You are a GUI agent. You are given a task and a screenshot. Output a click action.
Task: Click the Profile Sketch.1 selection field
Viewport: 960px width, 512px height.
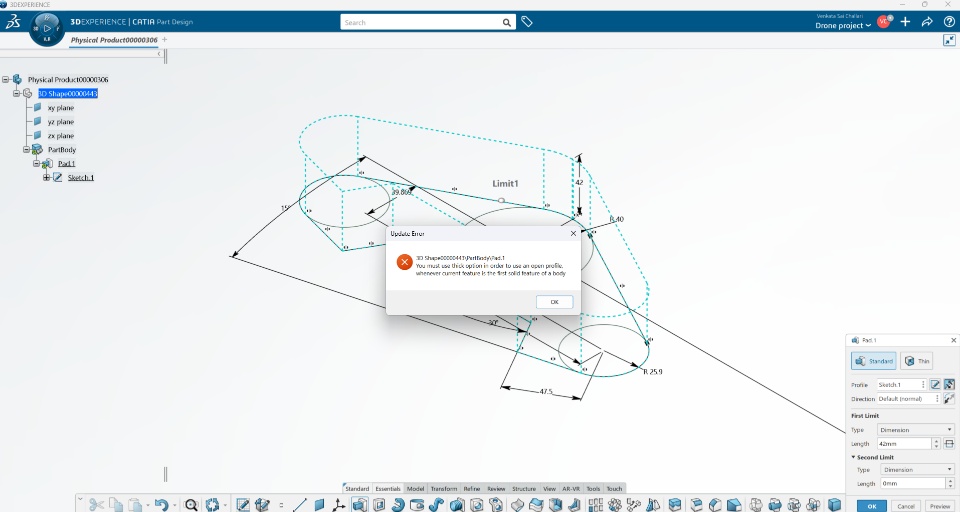(x=898, y=385)
